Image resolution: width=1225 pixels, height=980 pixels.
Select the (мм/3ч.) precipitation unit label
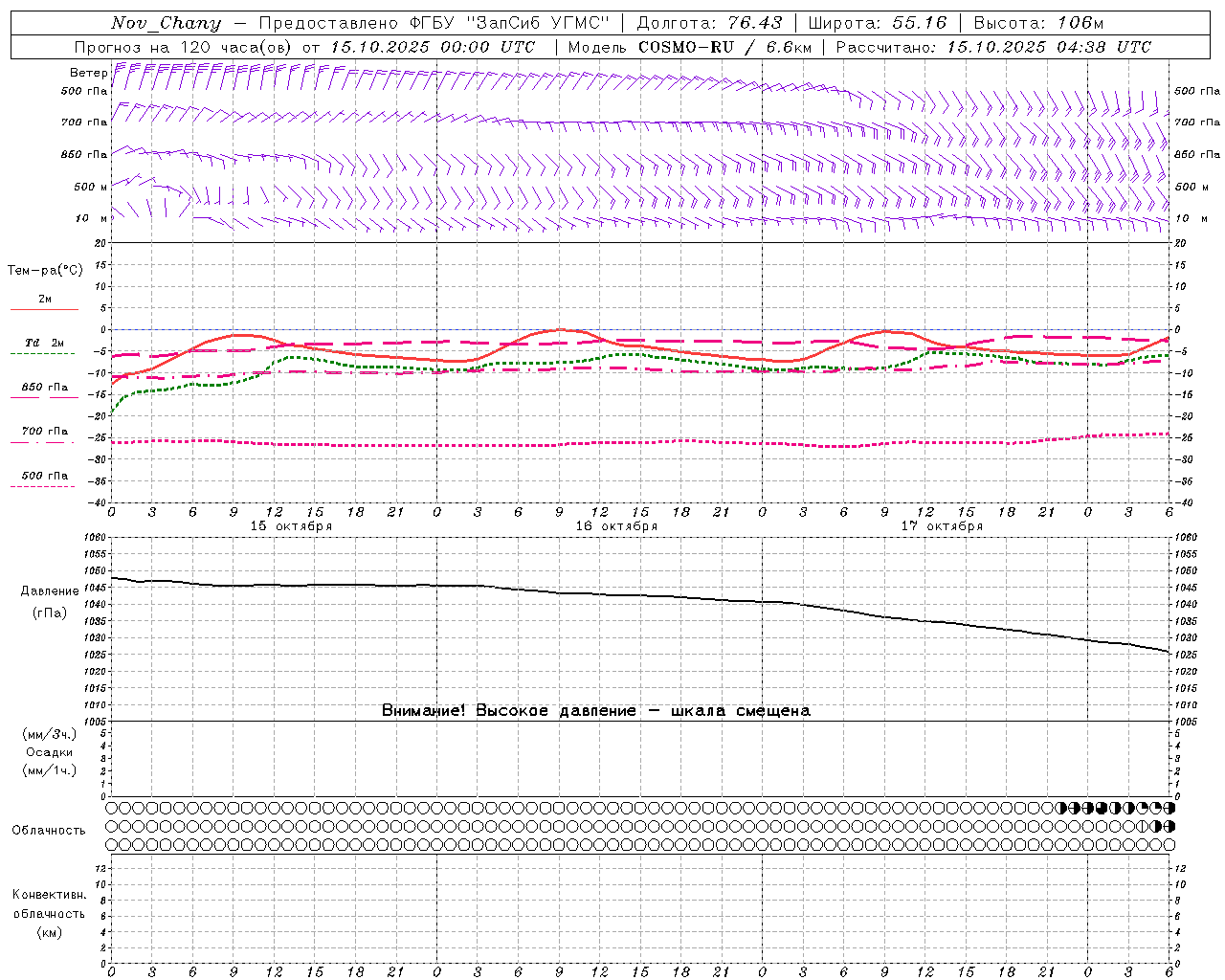tap(50, 734)
